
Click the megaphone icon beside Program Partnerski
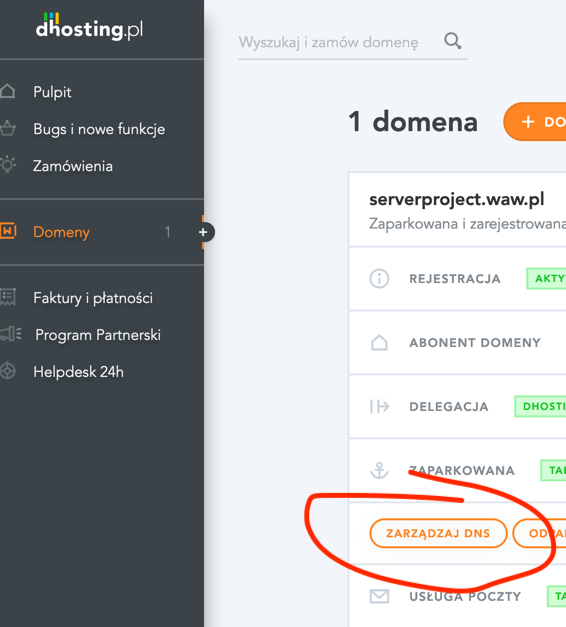(10, 334)
